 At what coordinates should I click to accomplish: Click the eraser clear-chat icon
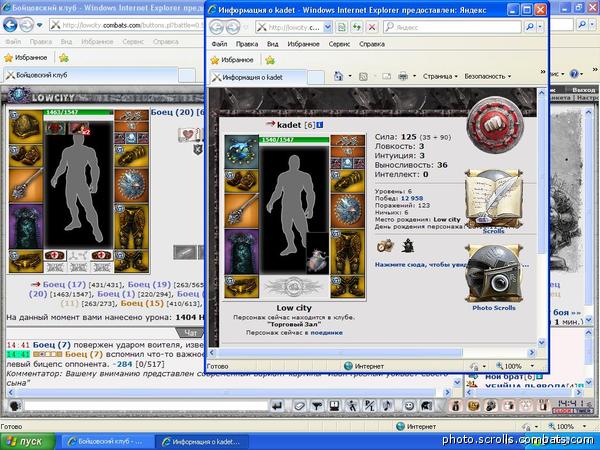pyautogui.click(x=299, y=406)
